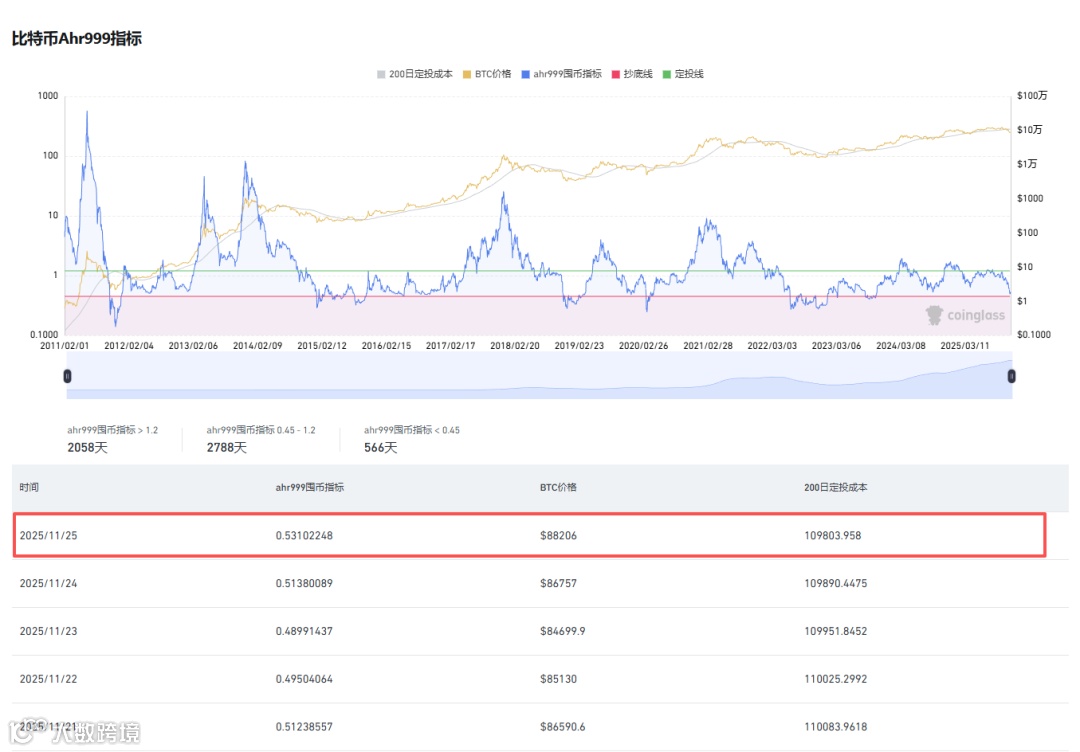Viewport: 1080px width, 752px height.
Task: Click the cost value 109803.958
Action: (x=833, y=536)
